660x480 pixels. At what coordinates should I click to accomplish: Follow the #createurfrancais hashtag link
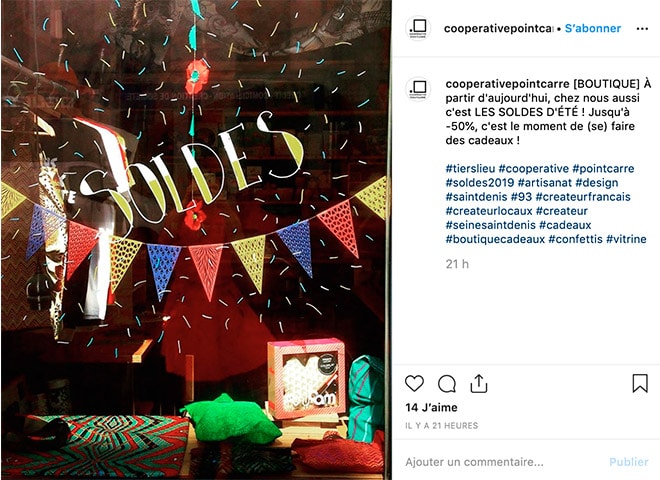[x=583, y=197]
